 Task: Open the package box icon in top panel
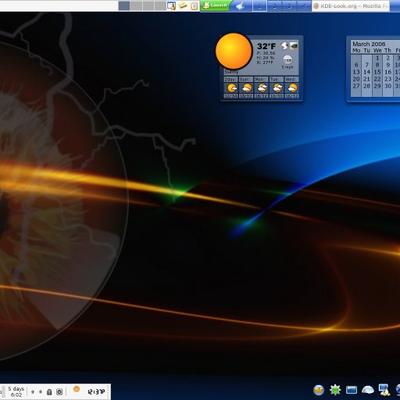(x=183, y=6)
